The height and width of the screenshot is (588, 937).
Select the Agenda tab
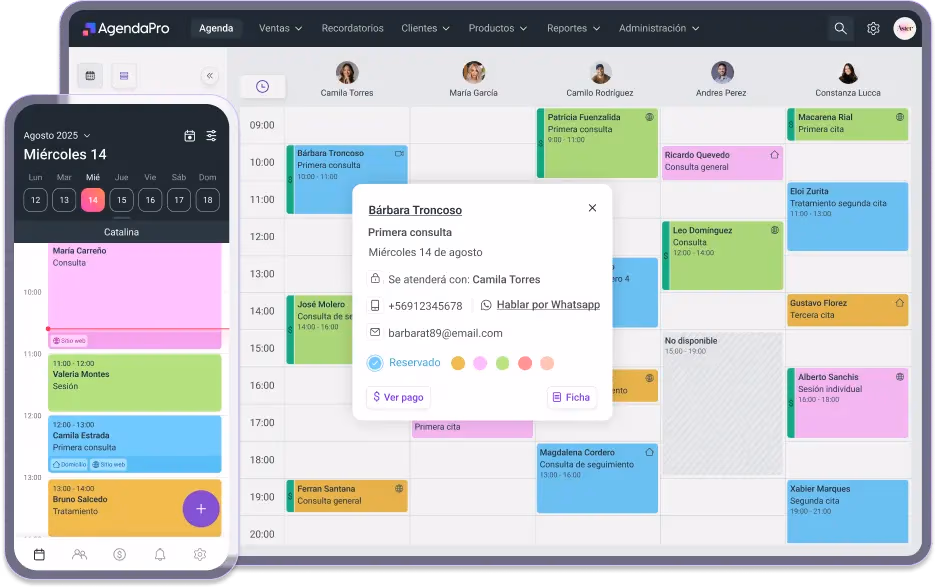click(216, 29)
